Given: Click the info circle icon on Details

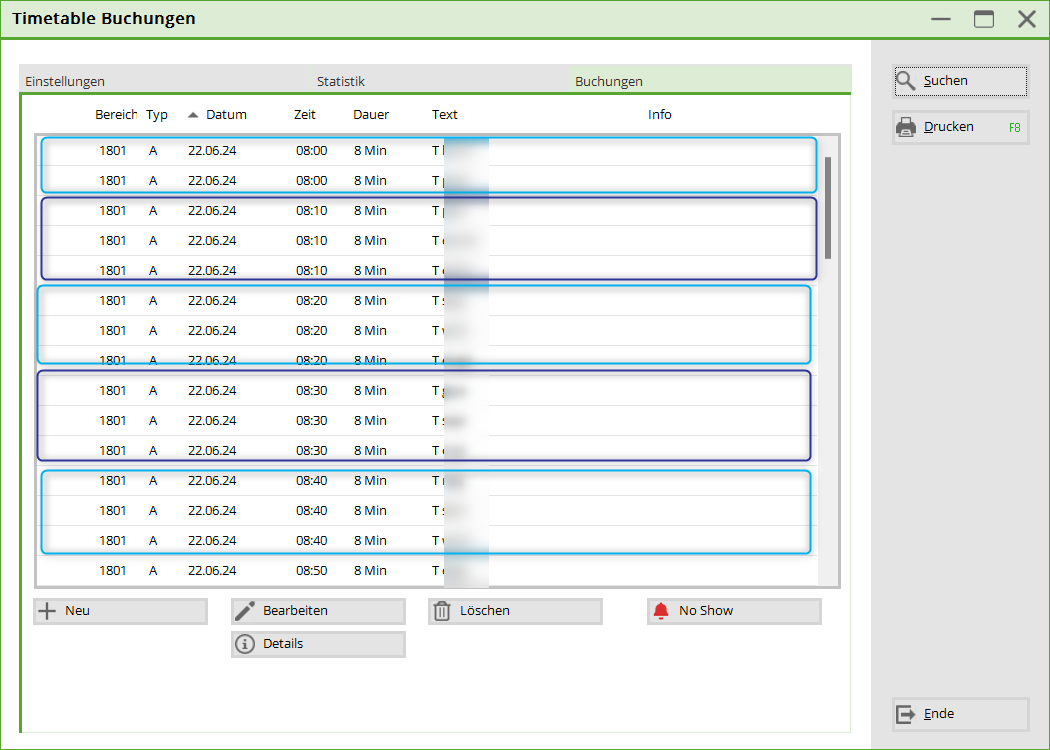Looking at the screenshot, I should (244, 644).
